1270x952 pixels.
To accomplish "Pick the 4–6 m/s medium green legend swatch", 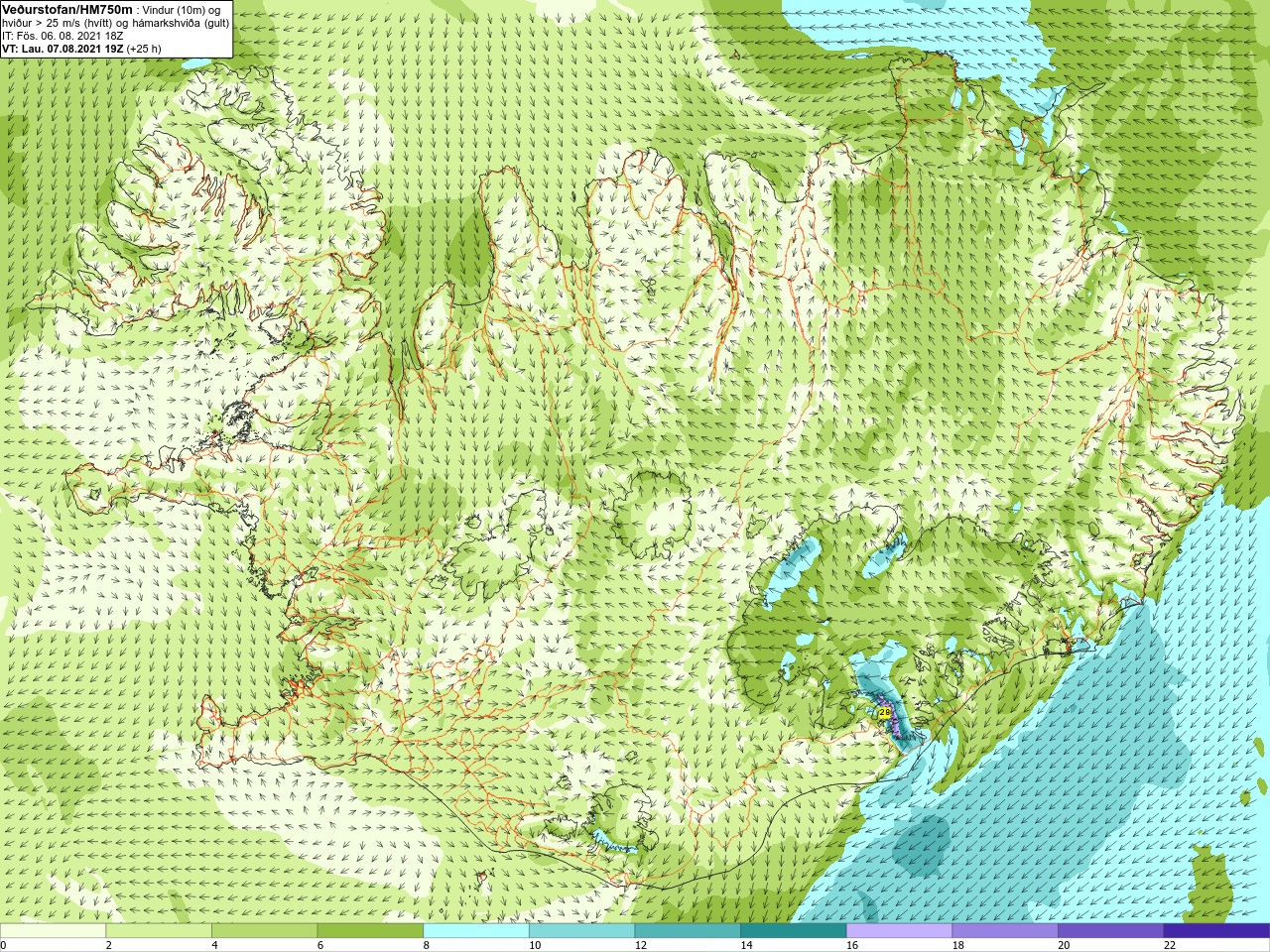I will coord(264,930).
